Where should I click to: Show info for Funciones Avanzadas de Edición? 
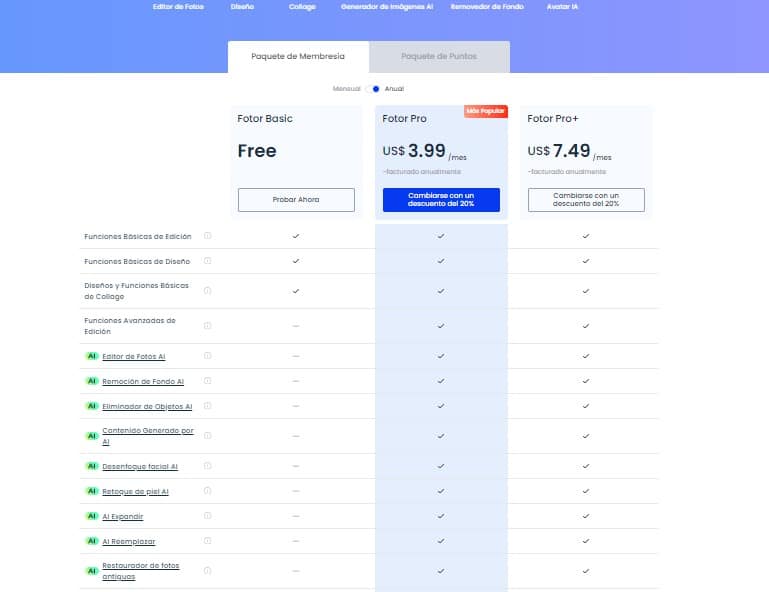[x=207, y=326]
